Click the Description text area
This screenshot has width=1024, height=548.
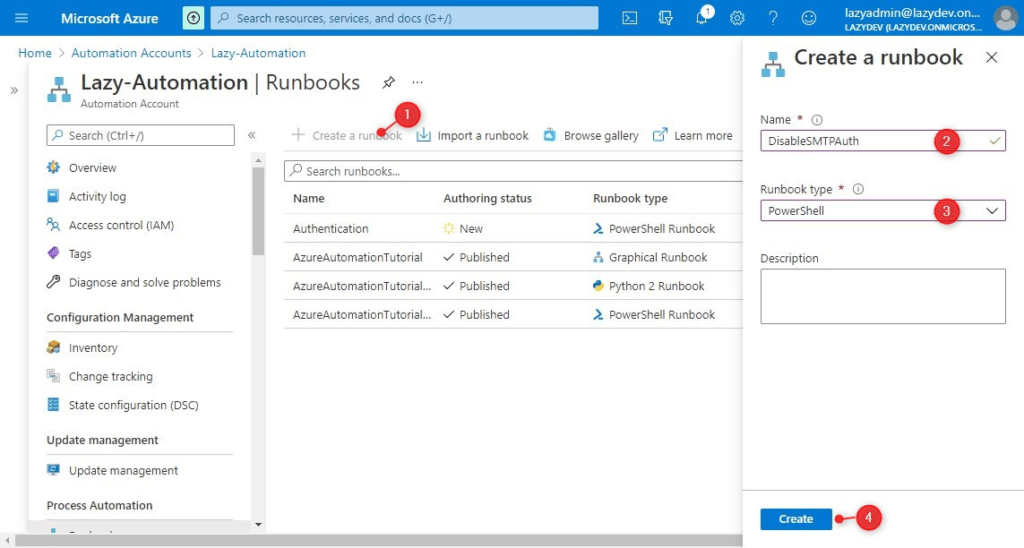pos(883,297)
